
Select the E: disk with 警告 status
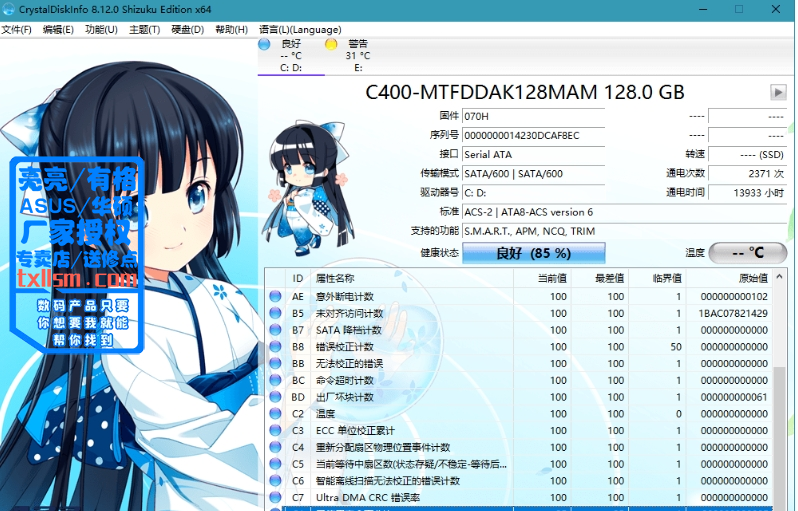click(x=358, y=56)
